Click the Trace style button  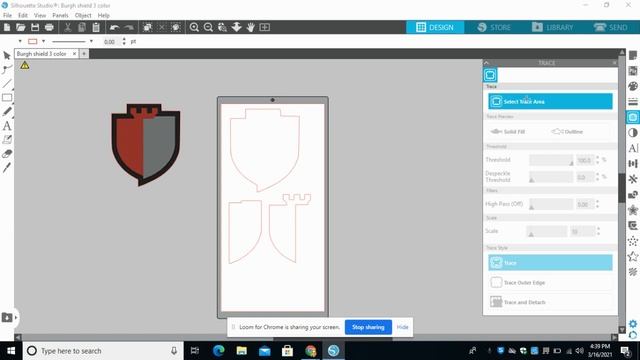coord(550,263)
